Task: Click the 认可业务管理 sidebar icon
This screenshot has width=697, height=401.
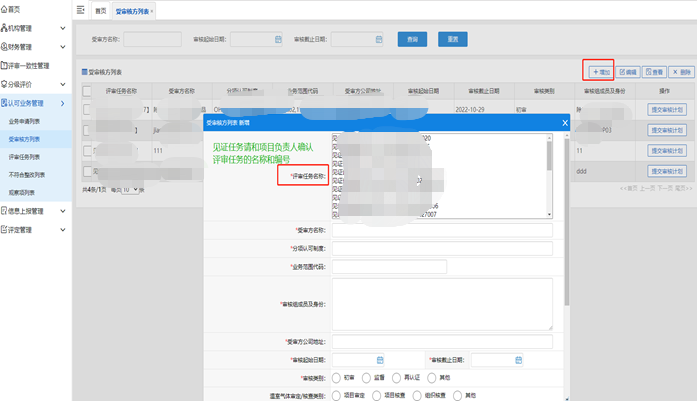Action: click(4, 103)
